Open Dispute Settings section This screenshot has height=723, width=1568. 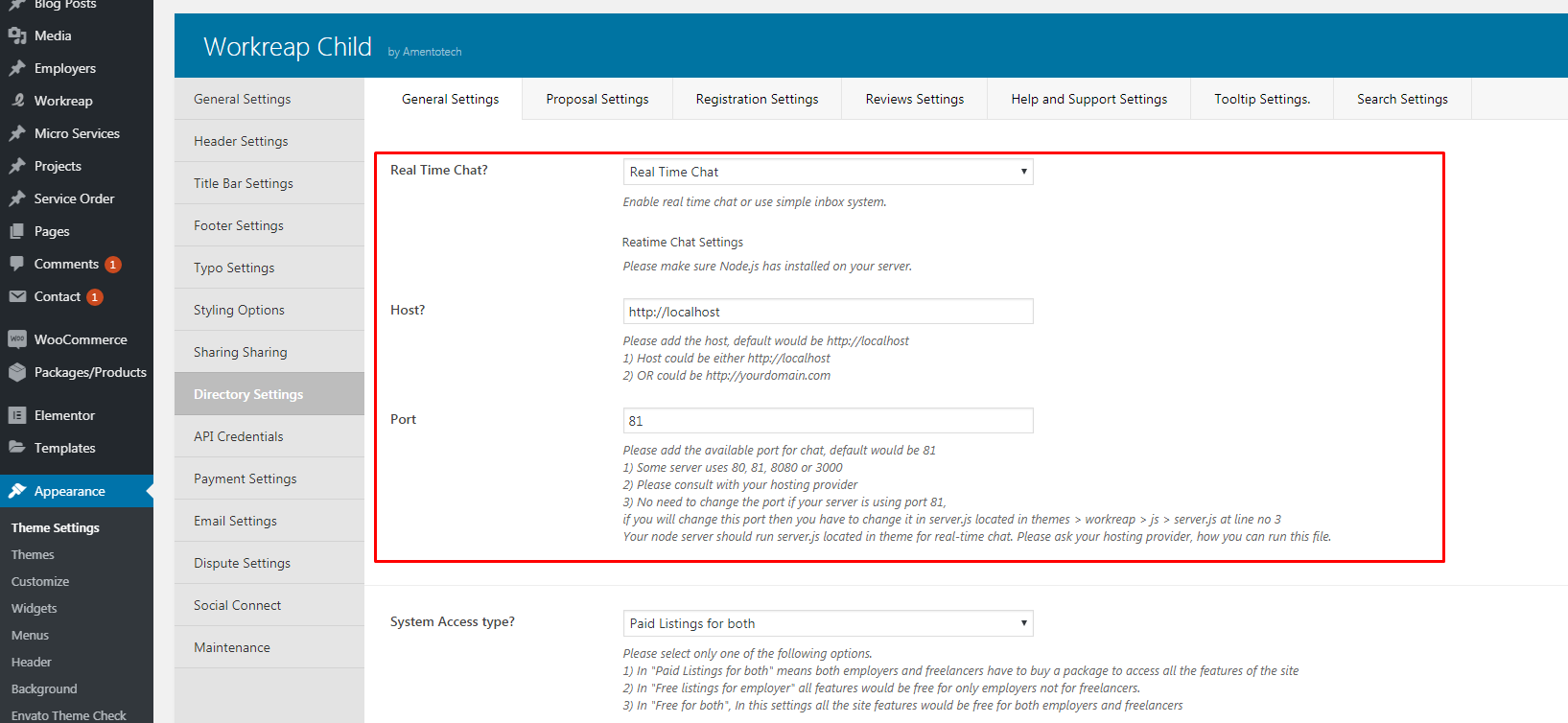point(269,563)
